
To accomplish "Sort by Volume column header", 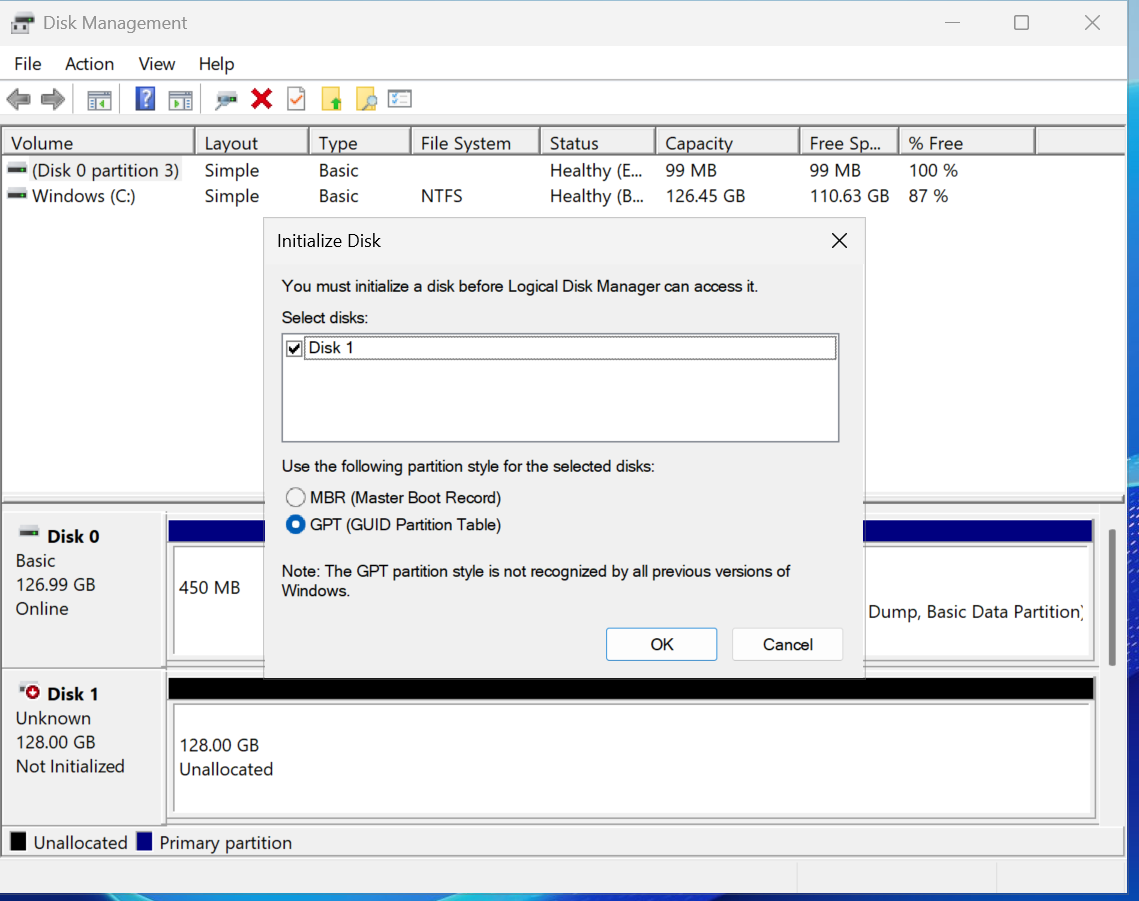I will [x=99, y=143].
